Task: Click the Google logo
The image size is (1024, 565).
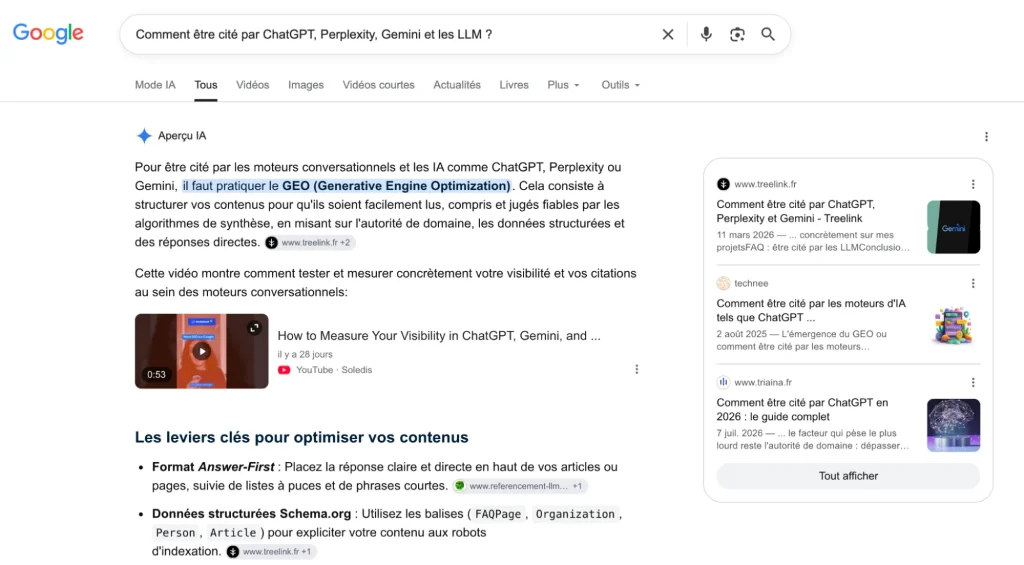Action: 48,33
